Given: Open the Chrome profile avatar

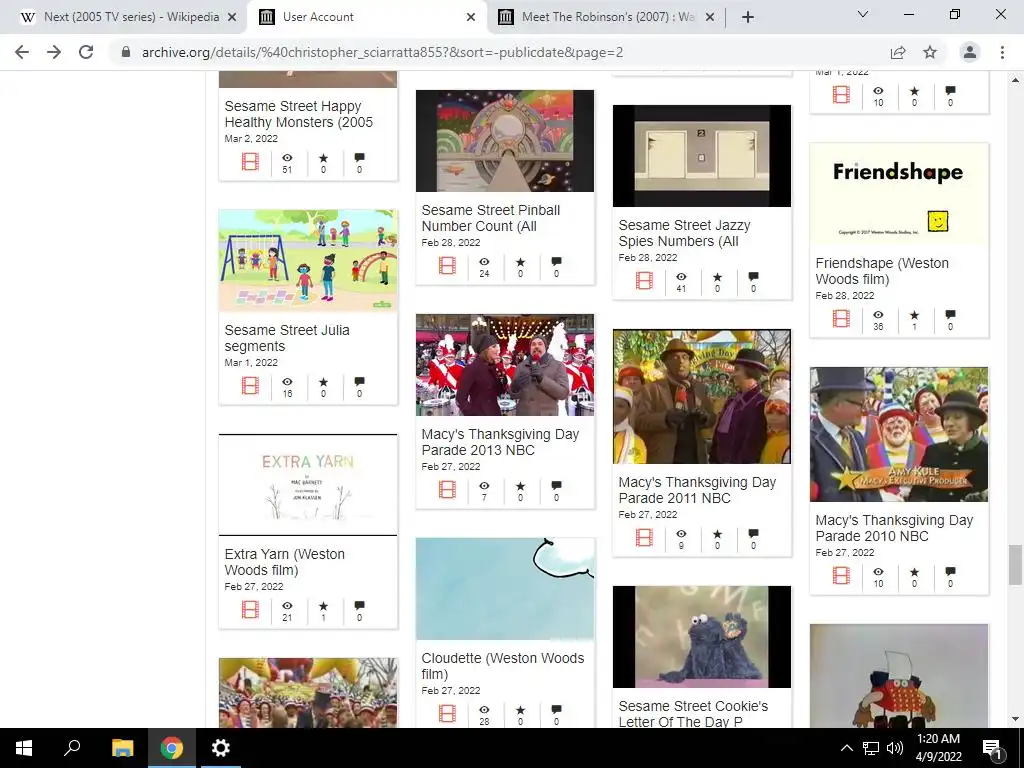Looking at the screenshot, I should (x=970, y=52).
